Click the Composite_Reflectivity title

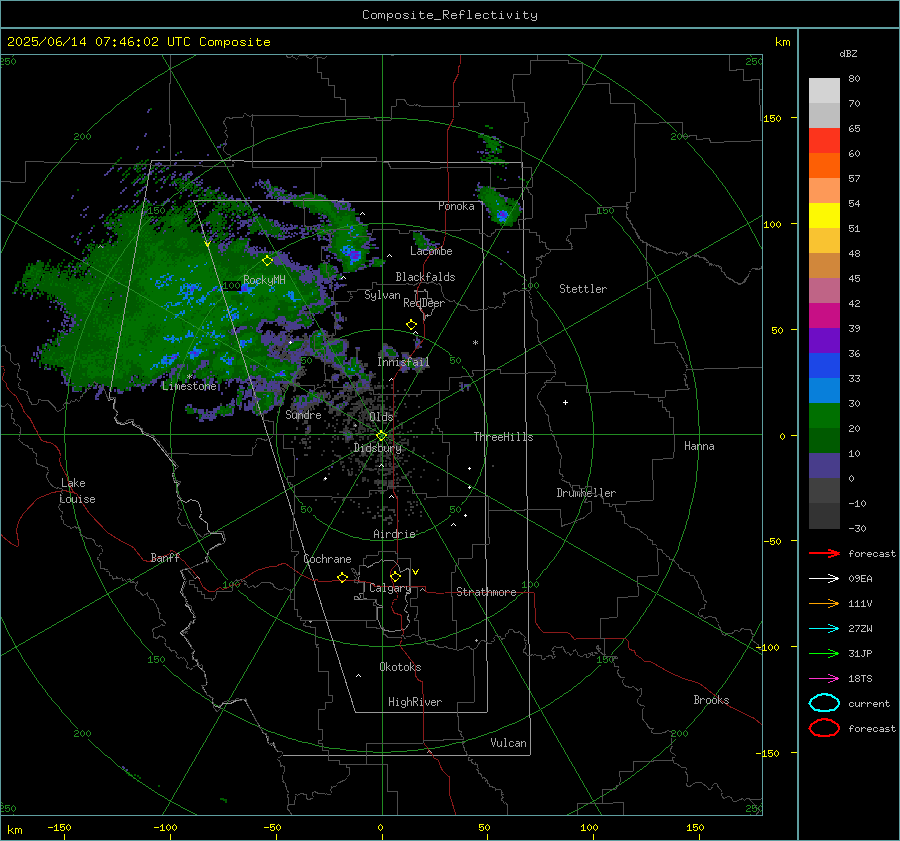449,15
